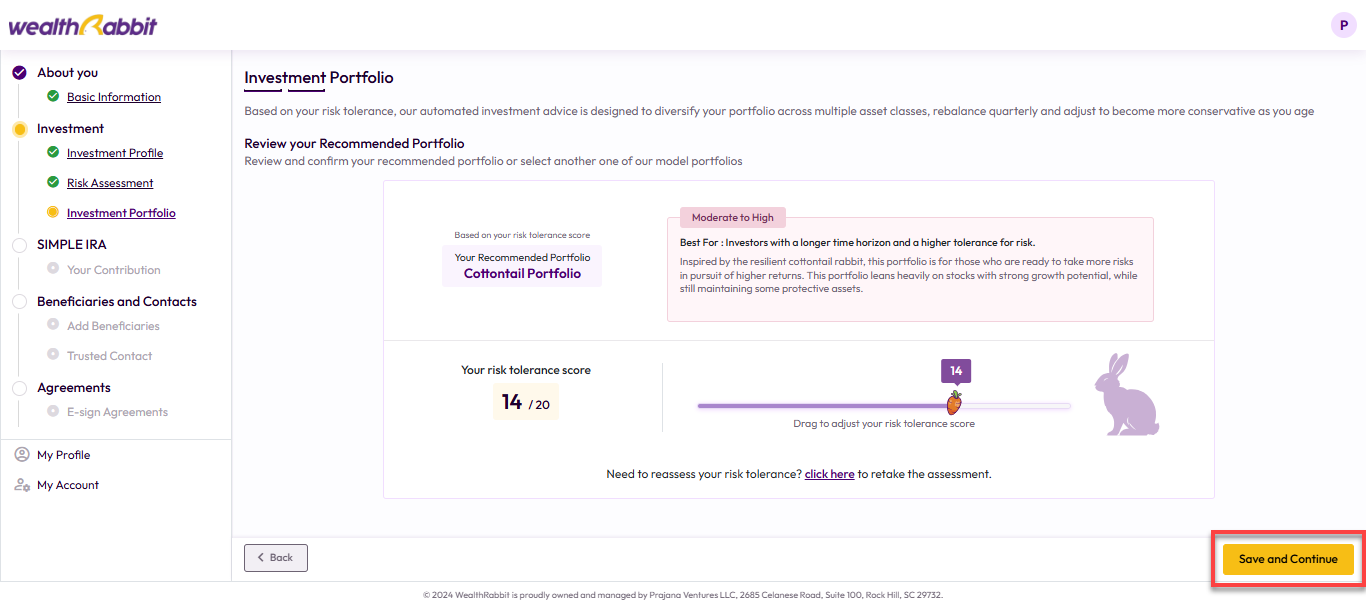Click 'Your risk tolerance score' label
This screenshot has width=1366, height=607.
[x=526, y=370]
